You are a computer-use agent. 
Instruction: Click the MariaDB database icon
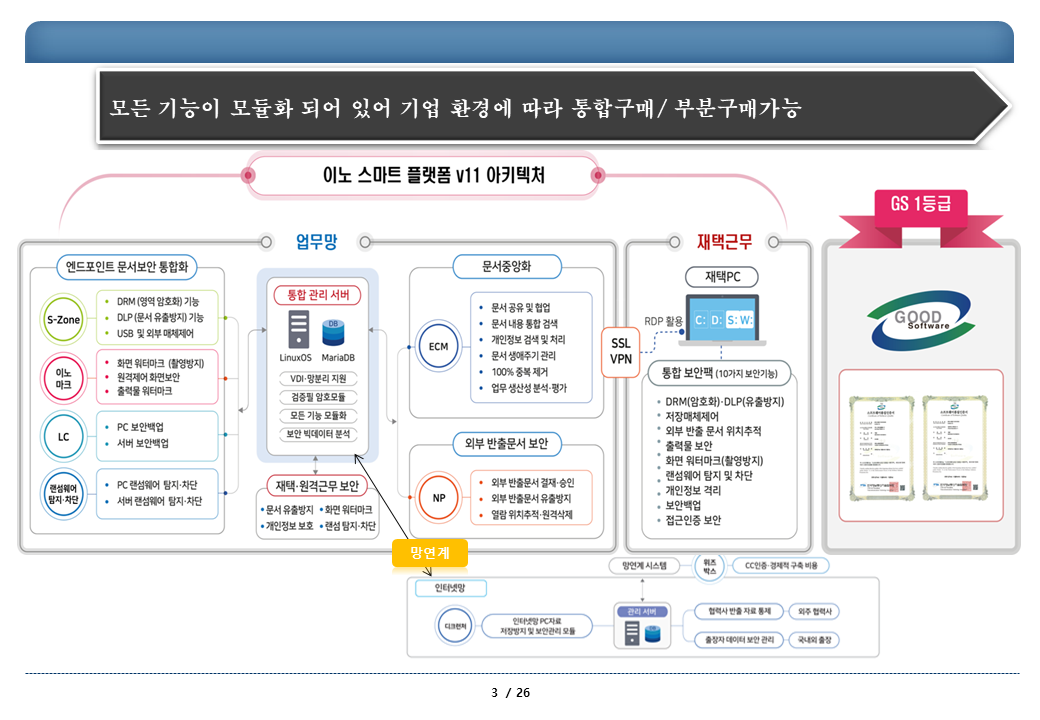pyautogui.click(x=333, y=330)
